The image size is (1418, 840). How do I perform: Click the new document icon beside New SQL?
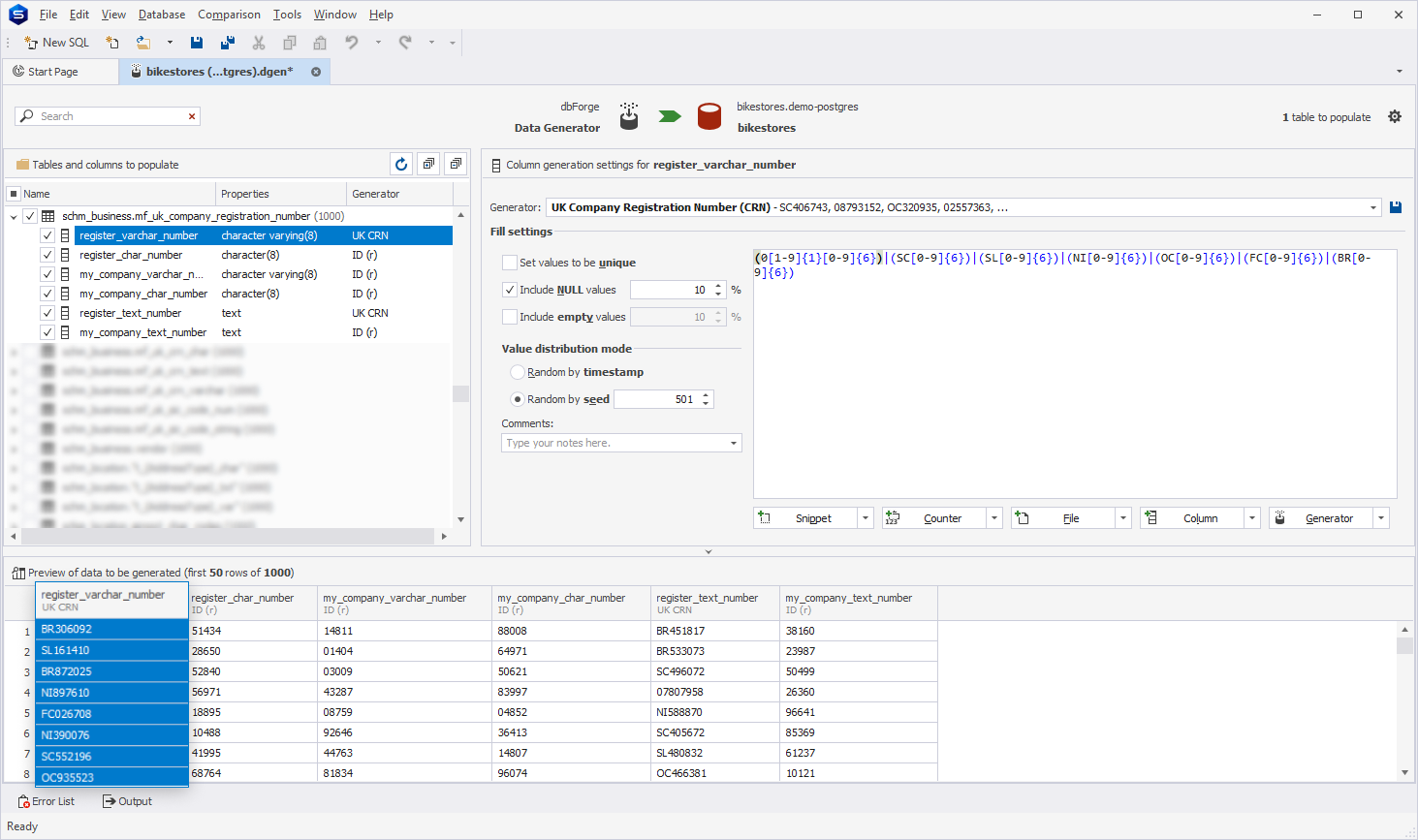112,43
